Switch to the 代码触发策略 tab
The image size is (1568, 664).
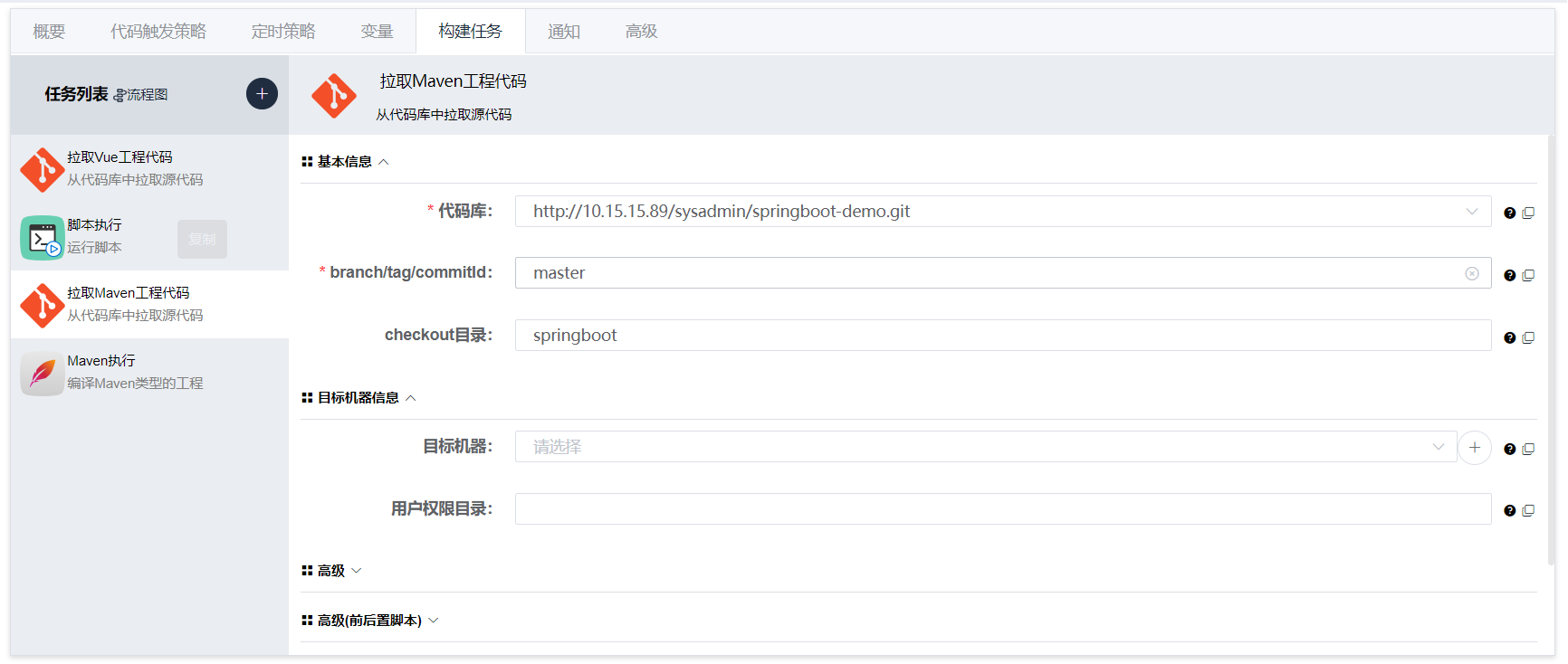click(x=158, y=32)
